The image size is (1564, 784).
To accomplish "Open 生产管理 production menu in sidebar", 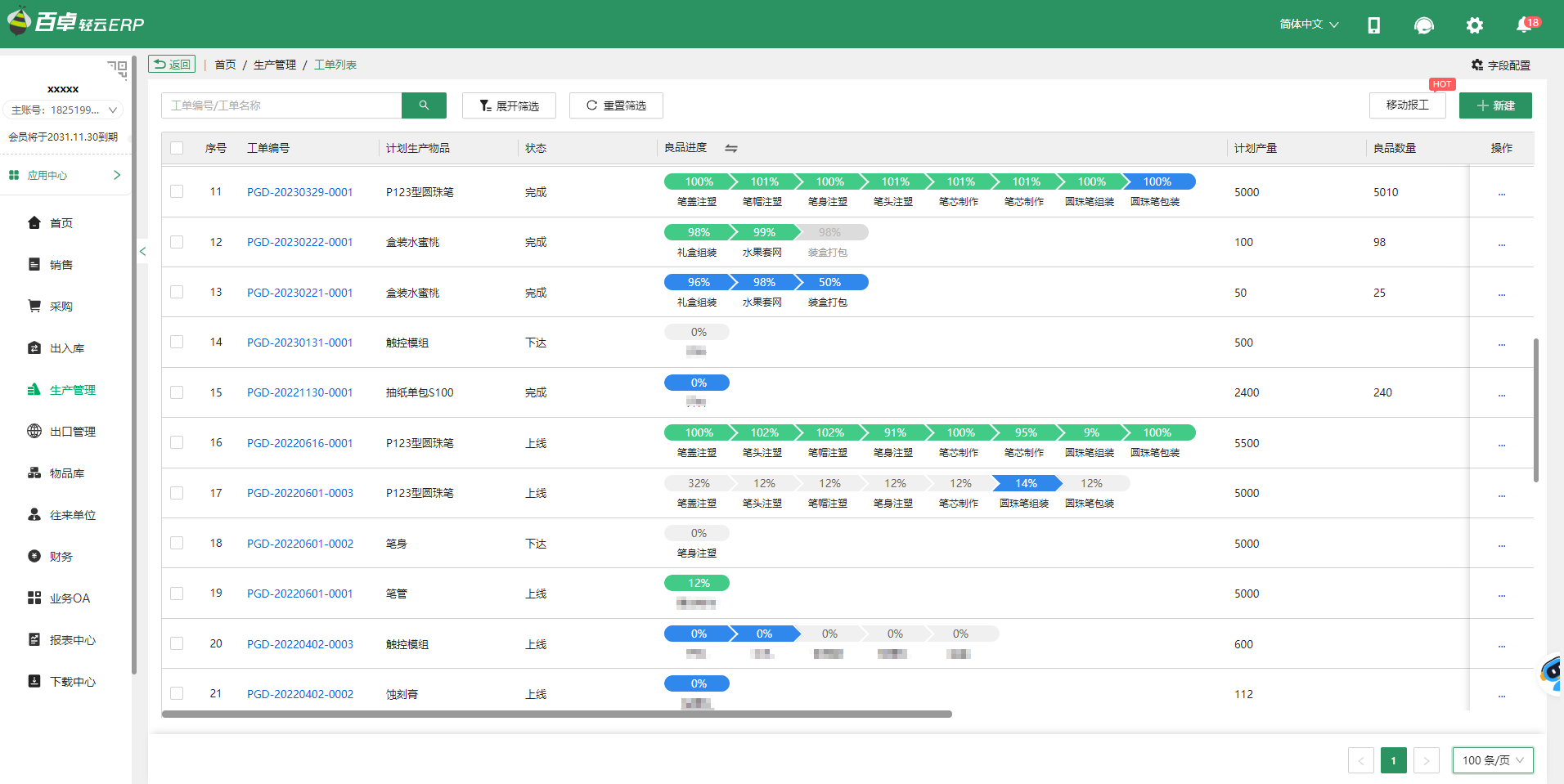I will point(72,390).
